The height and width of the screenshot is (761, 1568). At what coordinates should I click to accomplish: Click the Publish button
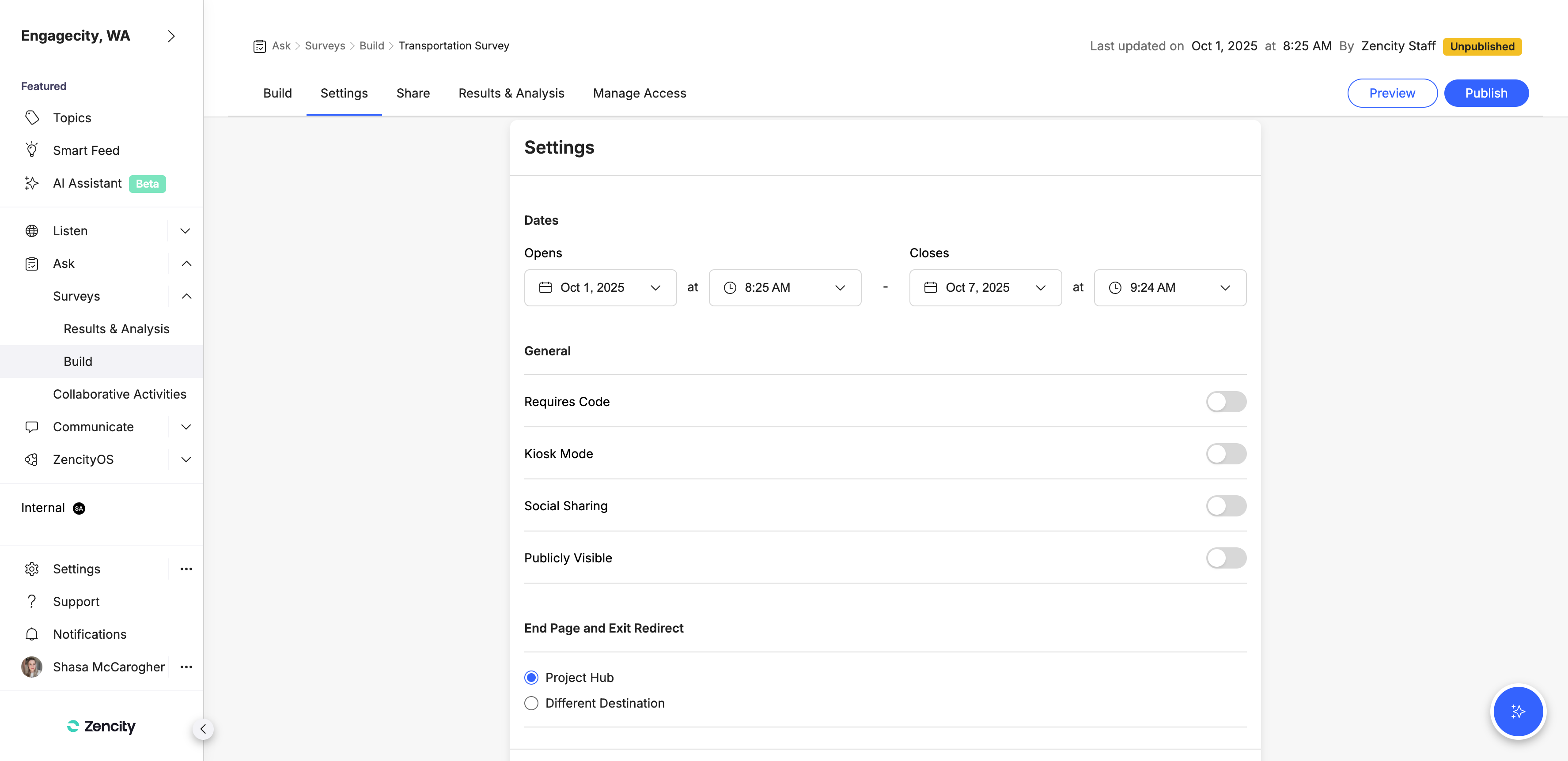click(1486, 93)
